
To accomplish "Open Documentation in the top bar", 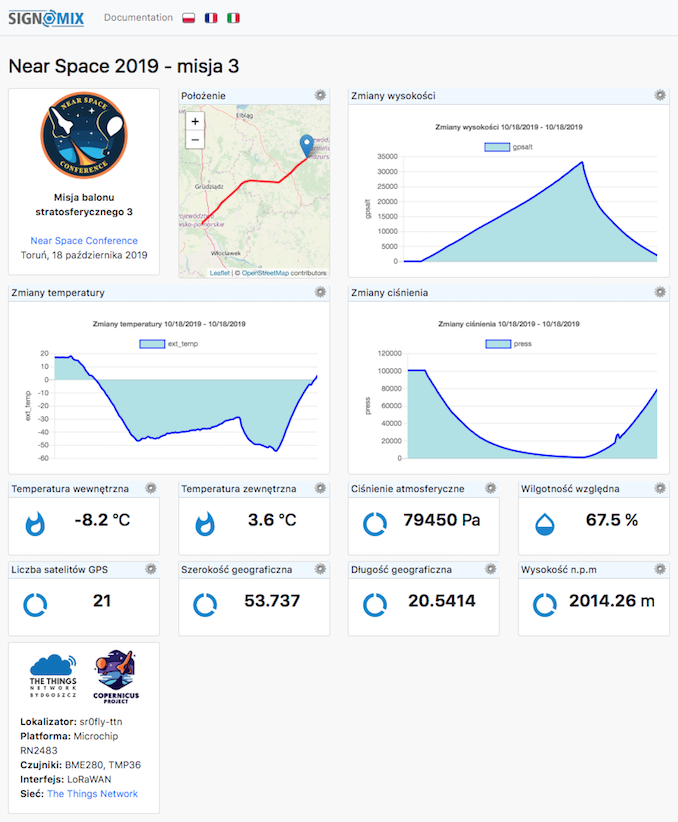I will coord(138,17).
